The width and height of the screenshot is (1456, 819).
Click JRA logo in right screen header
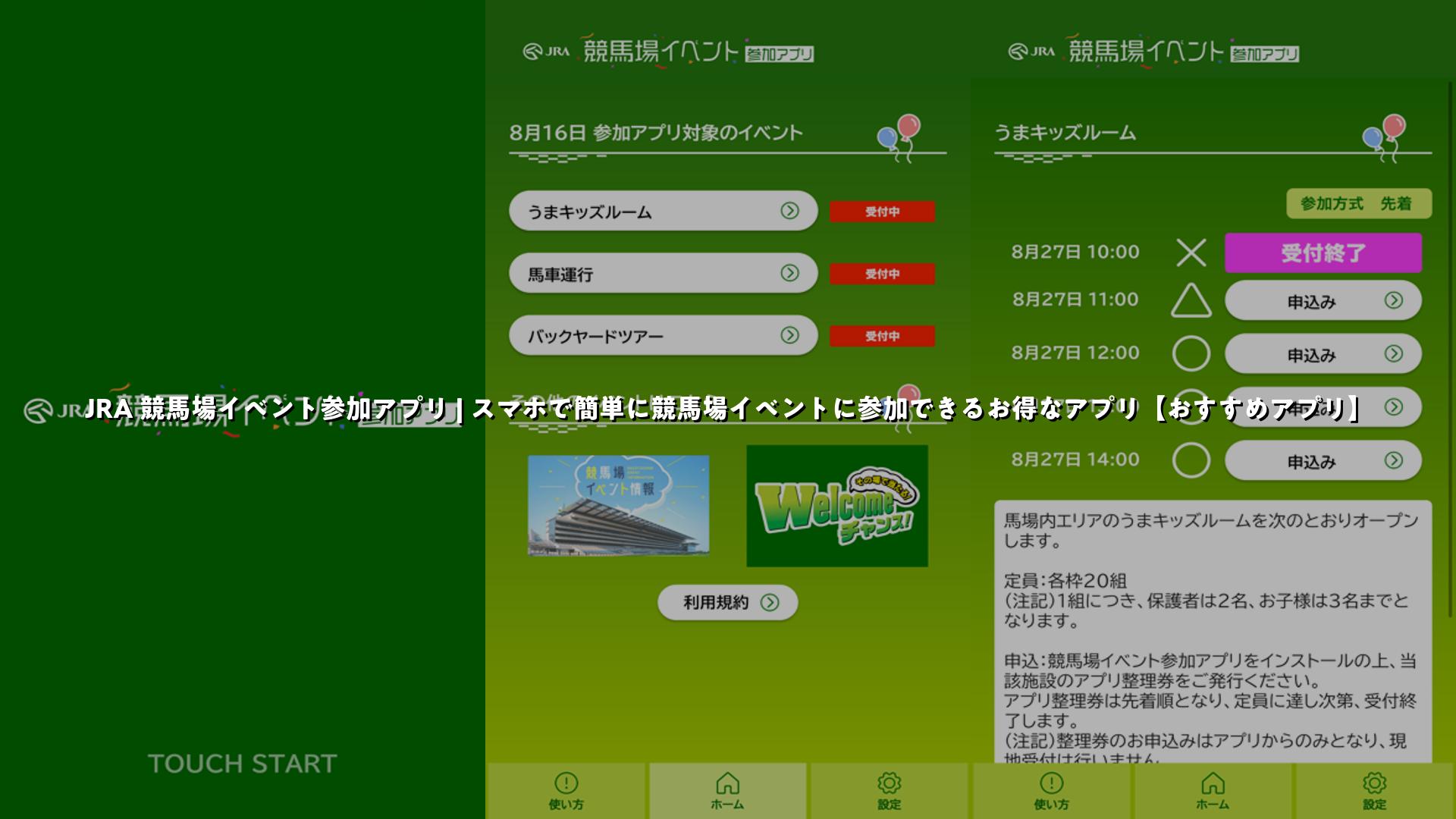click(x=1031, y=52)
